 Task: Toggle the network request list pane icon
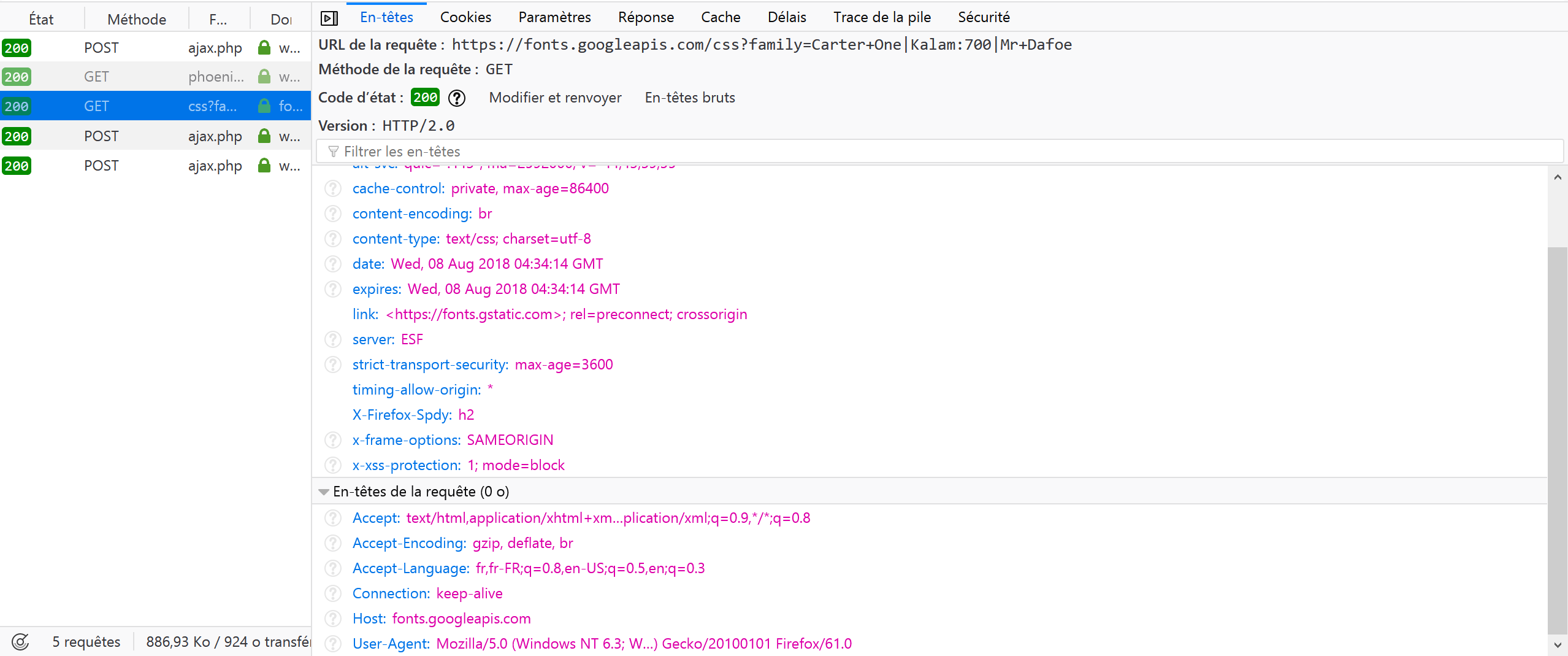point(329,18)
